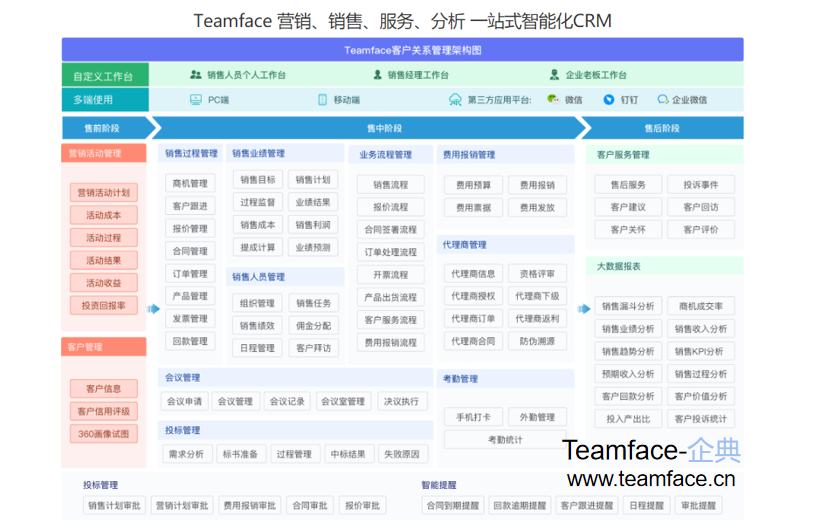Click 销售目标 box
Screen dimensions: 816x529
258,179
